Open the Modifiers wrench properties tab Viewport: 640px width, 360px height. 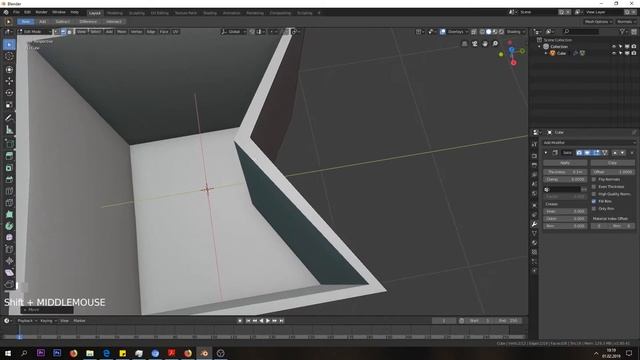pos(534,224)
